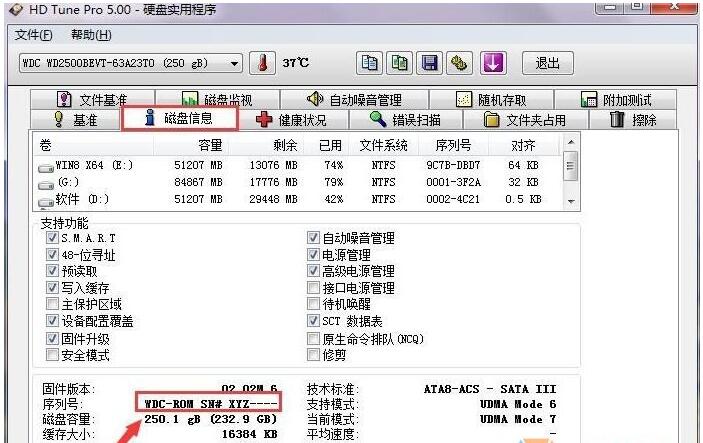Toggle the 高级电源管理 checkbox
The height and width of the screenshot is (443, 703).
[313, 271]
